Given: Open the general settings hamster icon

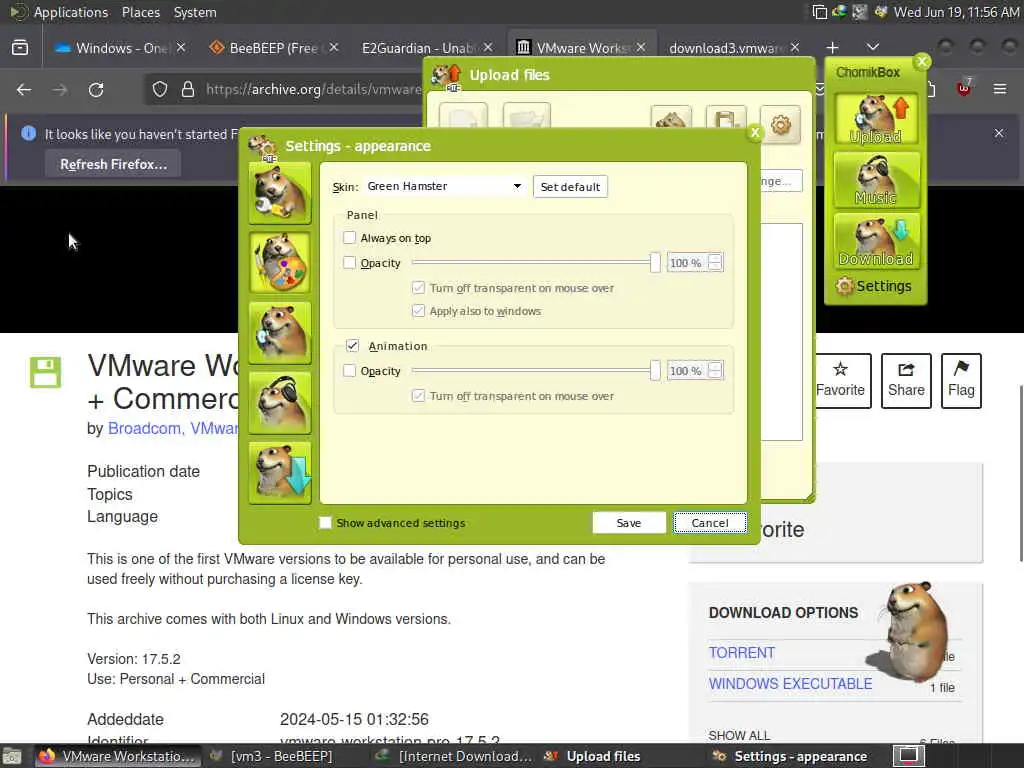Looking at the screenshot, I should pyautogui.click(x=280, y=193).
